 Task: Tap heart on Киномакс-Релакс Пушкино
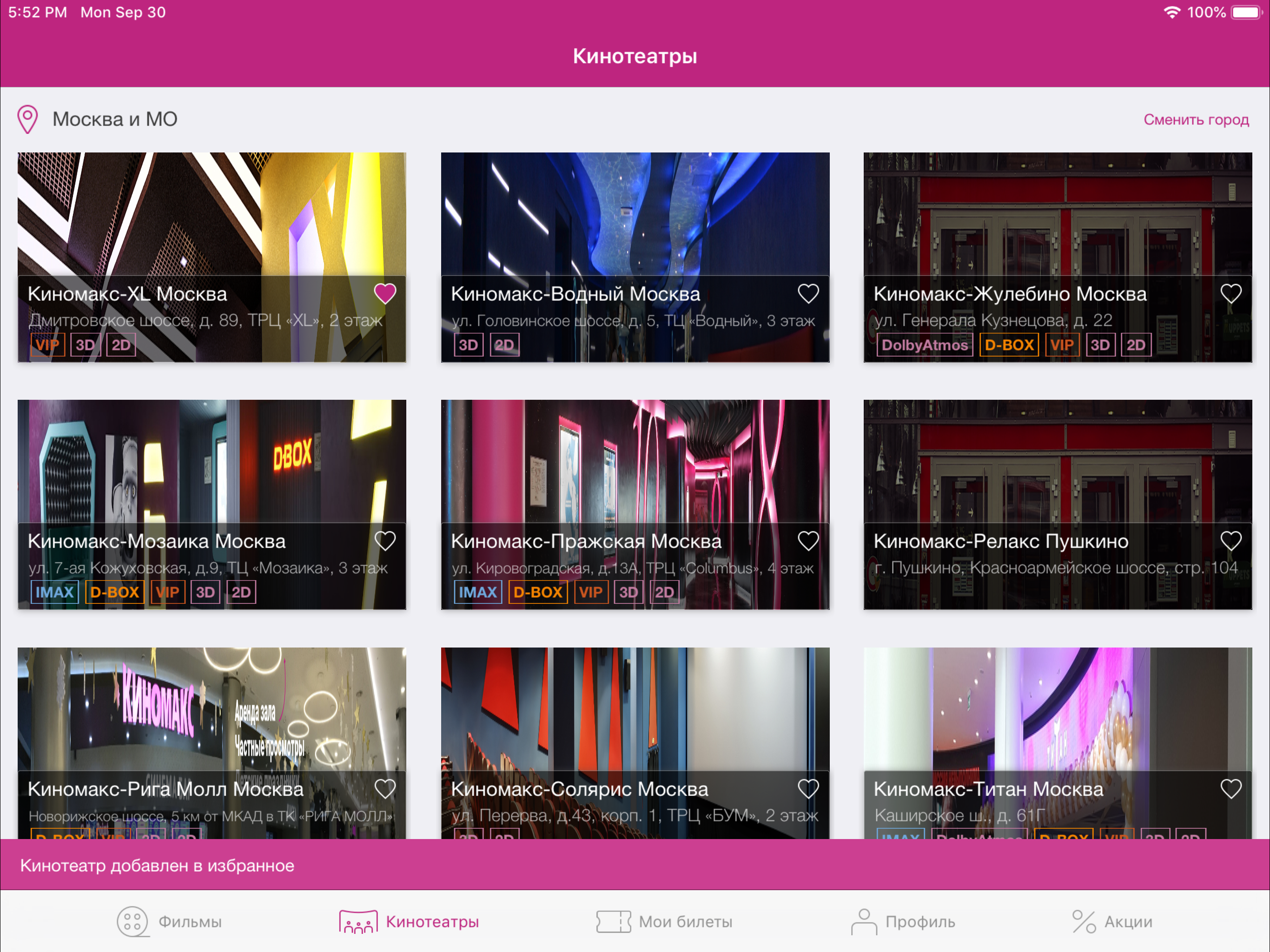1230,541
